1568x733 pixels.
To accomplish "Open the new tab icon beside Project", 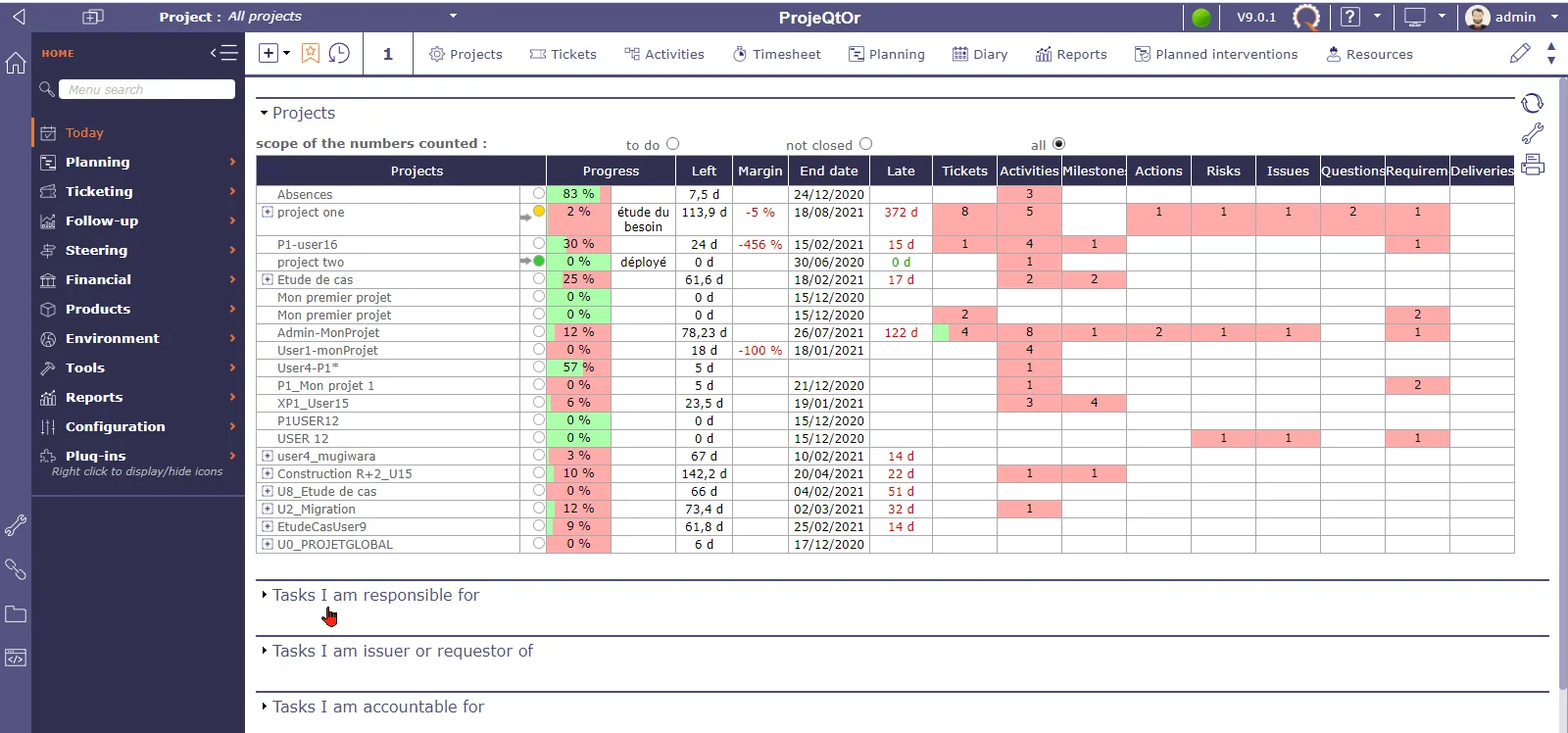I will click(93, 17).
